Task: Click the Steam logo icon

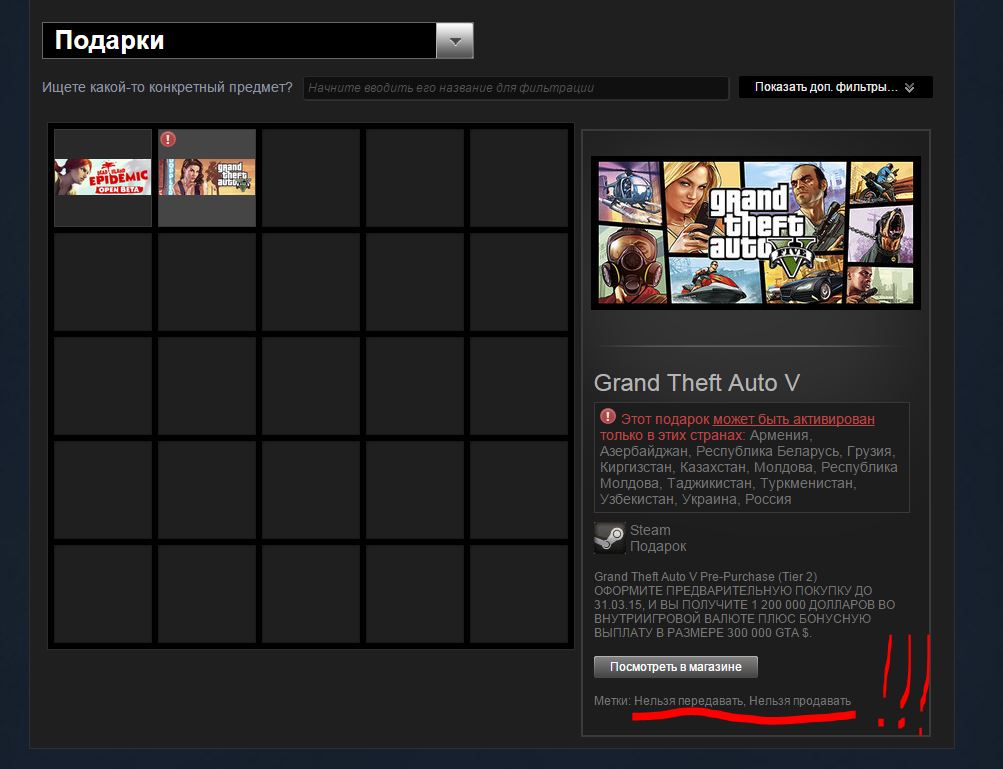Action: pos(609,537)
